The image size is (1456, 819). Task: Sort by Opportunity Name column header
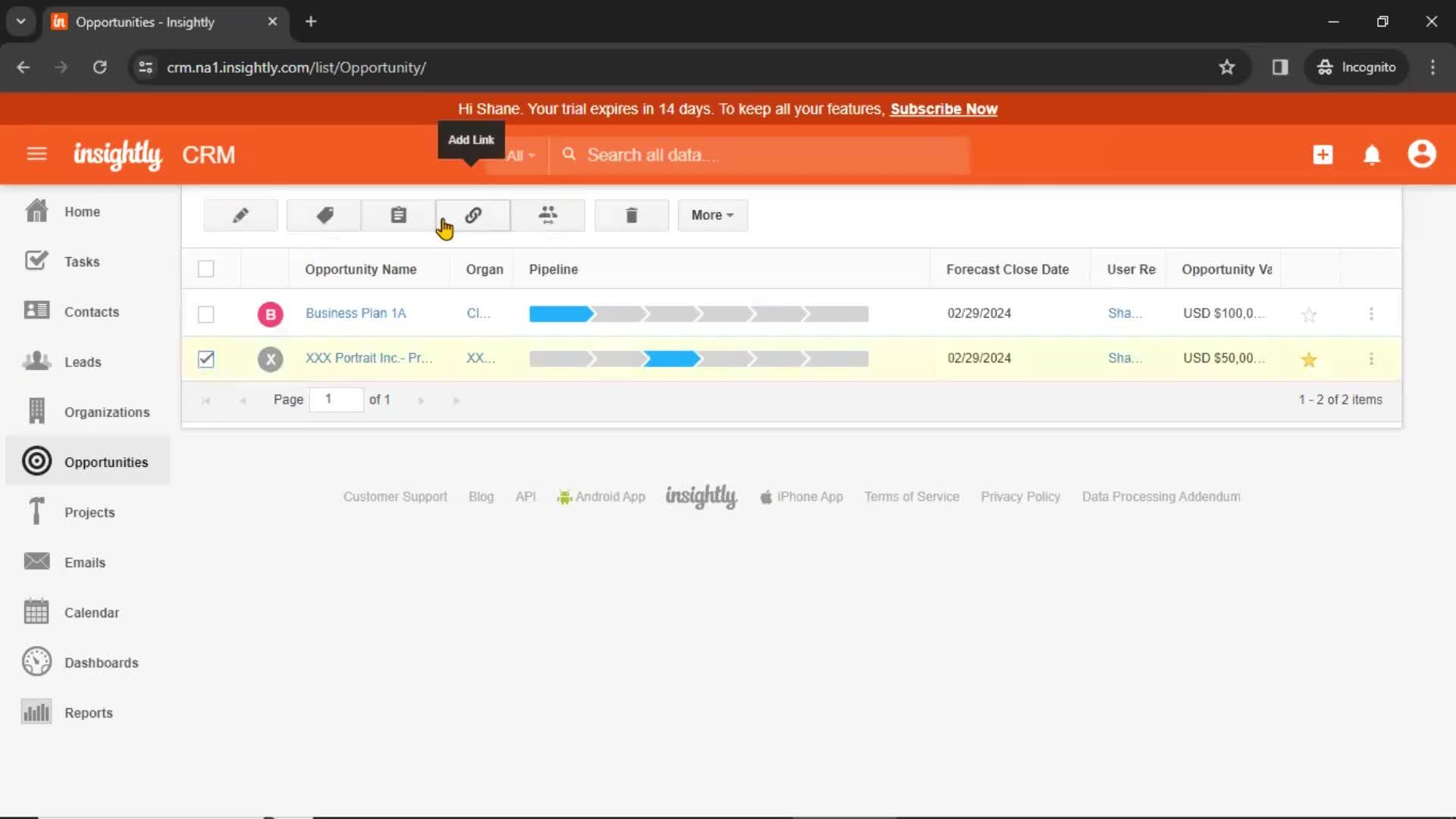pyautogui.click(x=360, y=269)
